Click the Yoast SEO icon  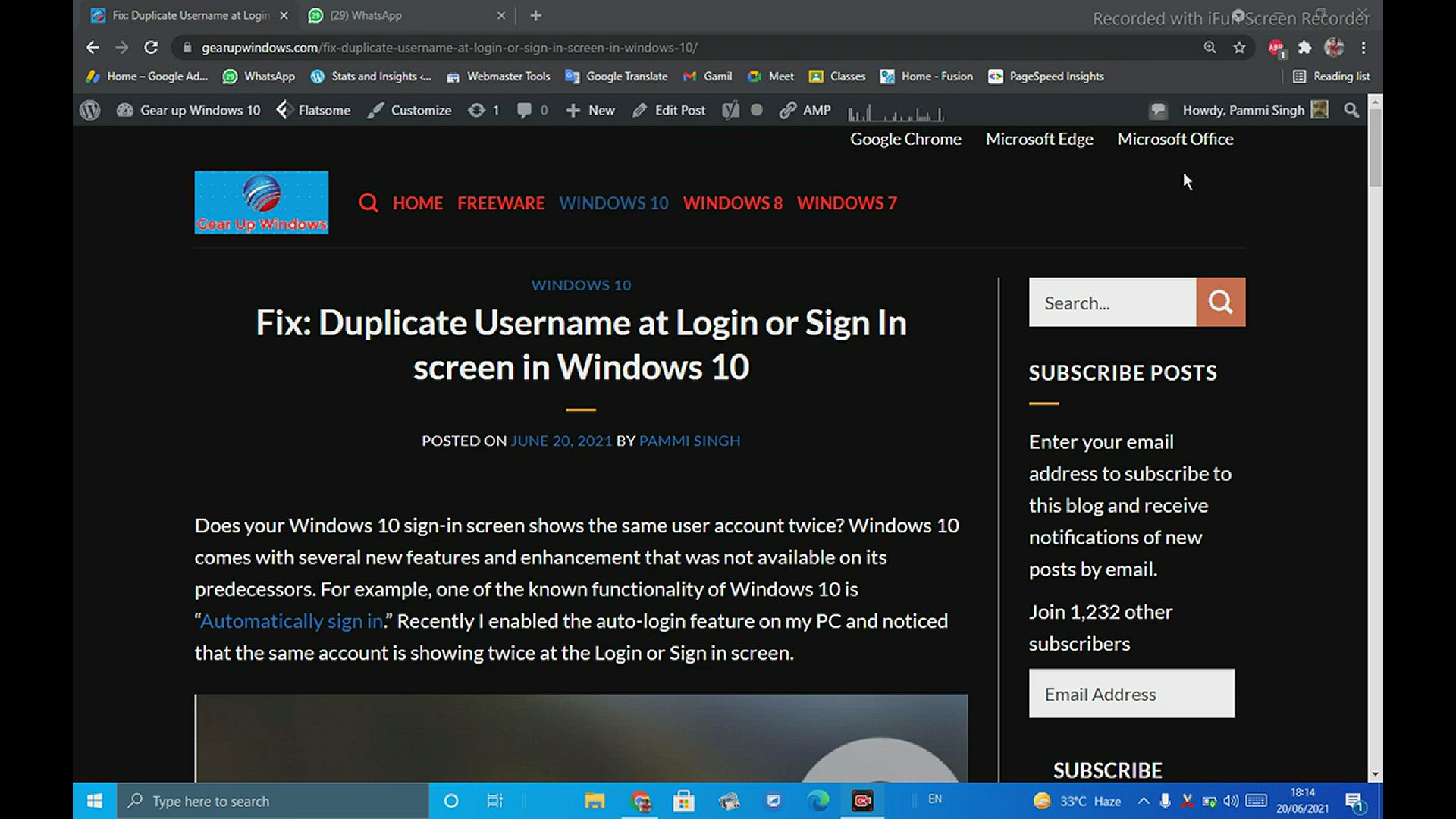731,111
